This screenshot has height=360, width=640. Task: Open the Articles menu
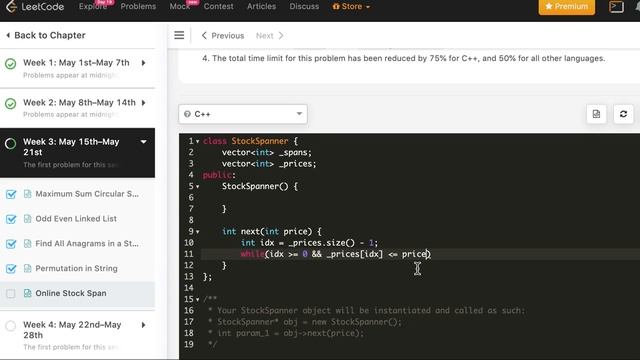262,7
